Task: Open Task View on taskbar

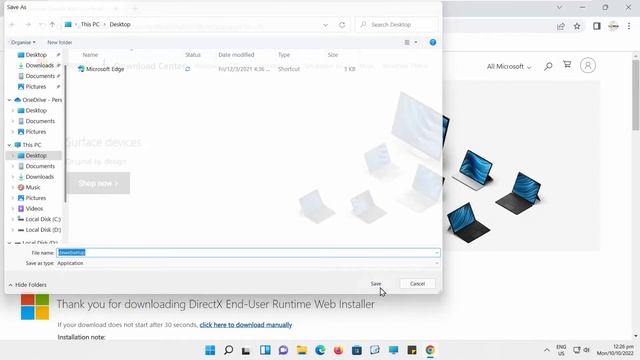Action: (x=246, y=350)
